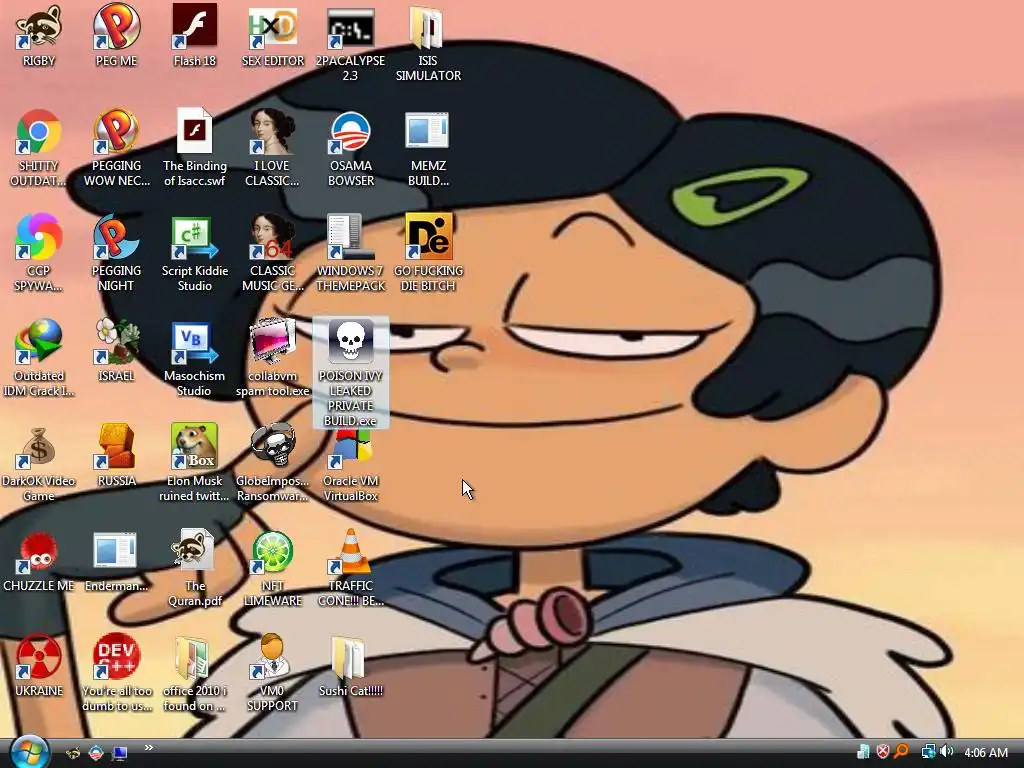Open the Enderman... window icon
1024x768 pixels.
point(116,552)
